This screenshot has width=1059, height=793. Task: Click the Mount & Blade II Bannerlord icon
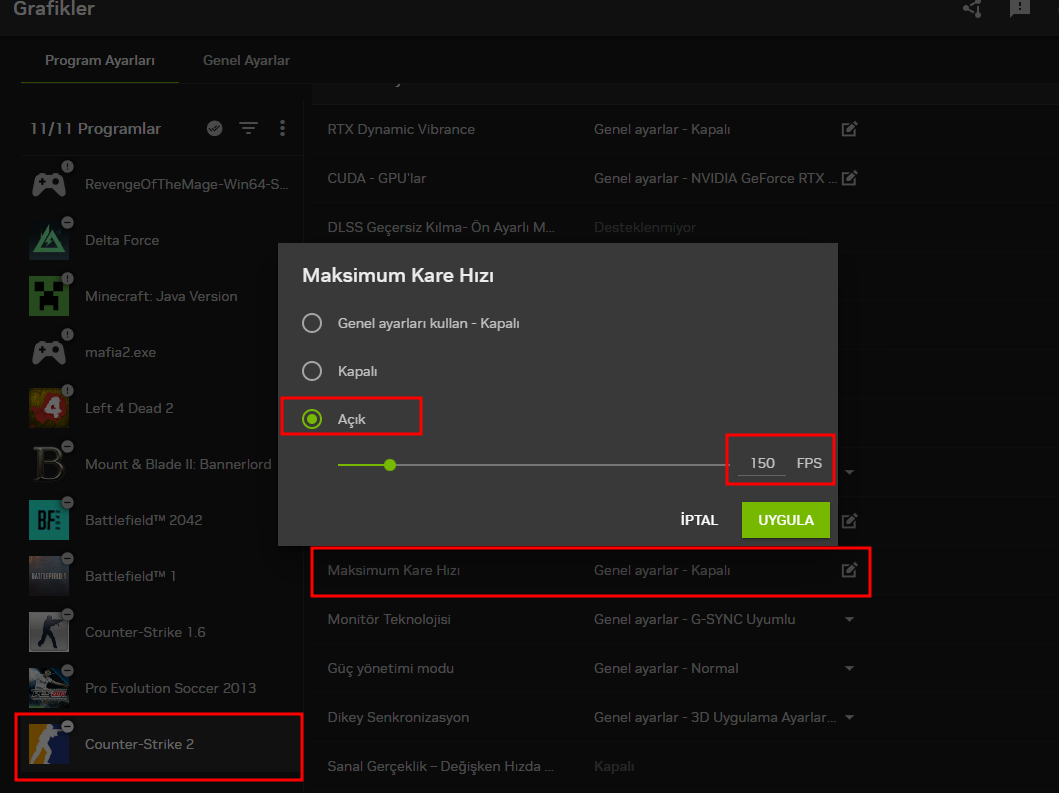click(x=49, y=464)
